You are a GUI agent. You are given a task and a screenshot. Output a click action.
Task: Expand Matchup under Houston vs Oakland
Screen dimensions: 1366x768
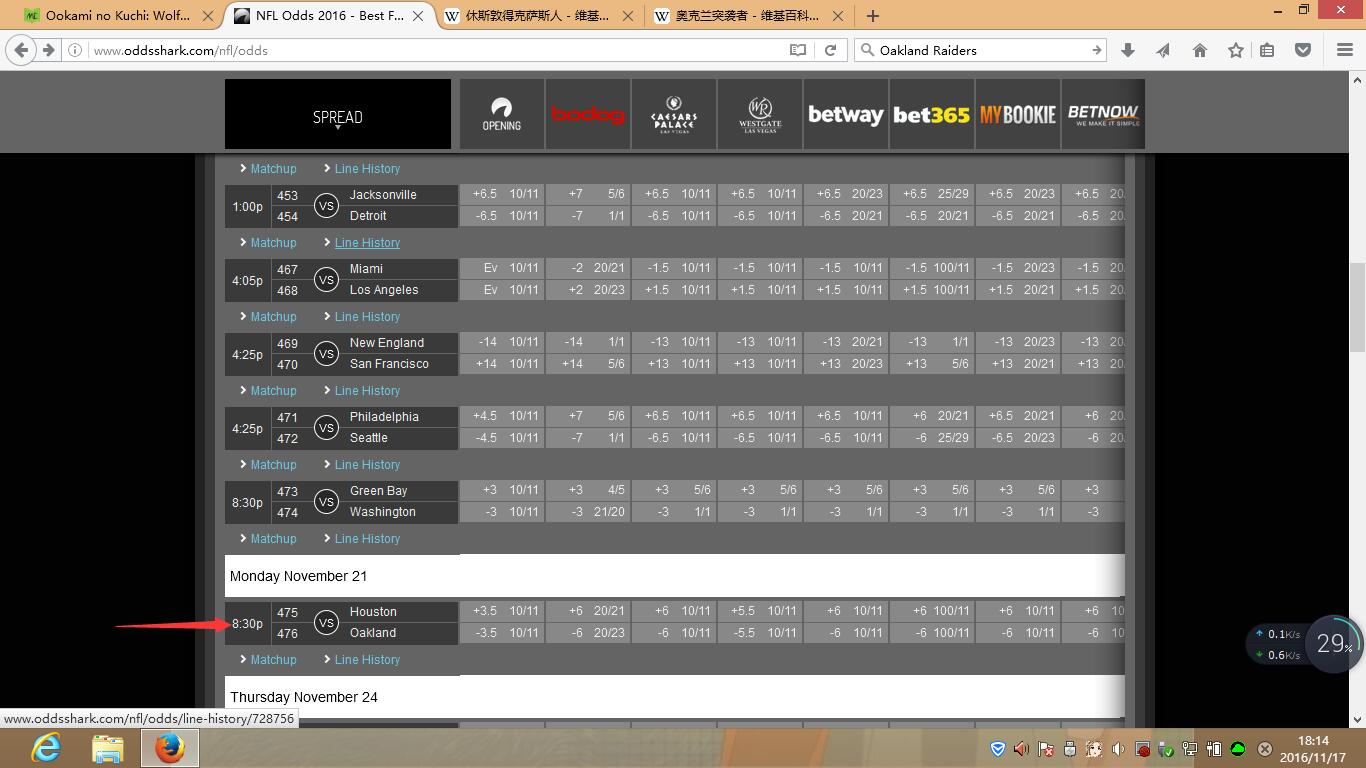272,660
